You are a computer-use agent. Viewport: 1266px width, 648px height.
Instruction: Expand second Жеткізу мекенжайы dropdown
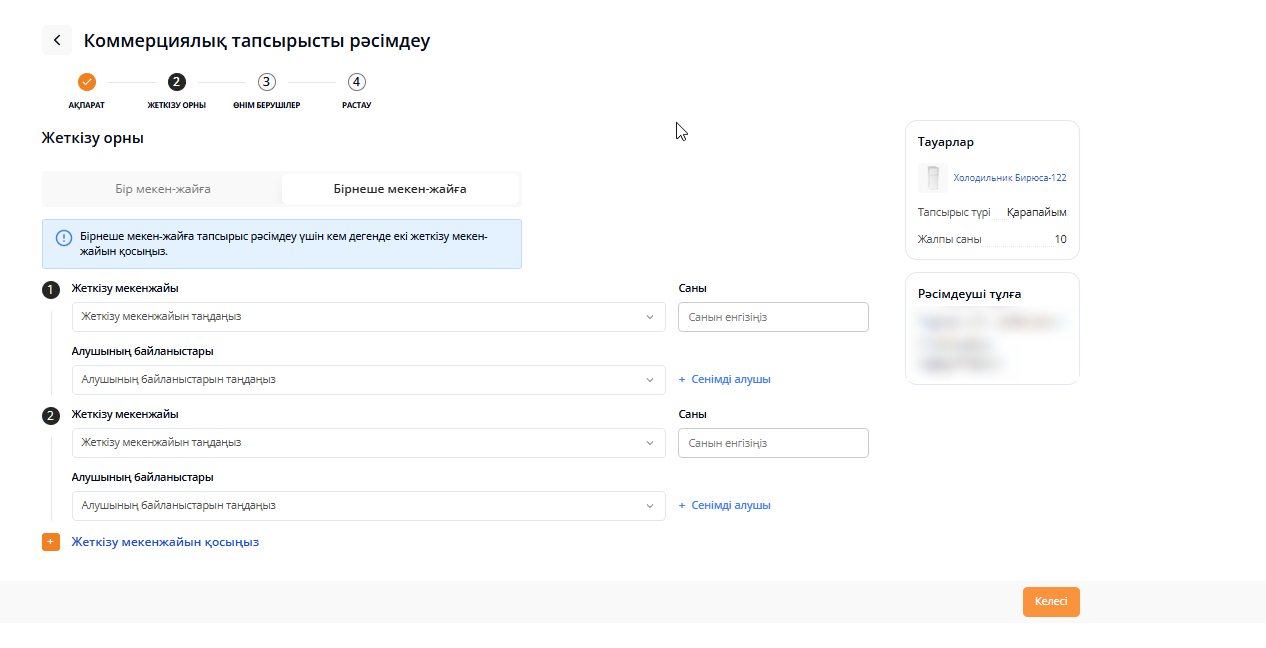point(368,443)
